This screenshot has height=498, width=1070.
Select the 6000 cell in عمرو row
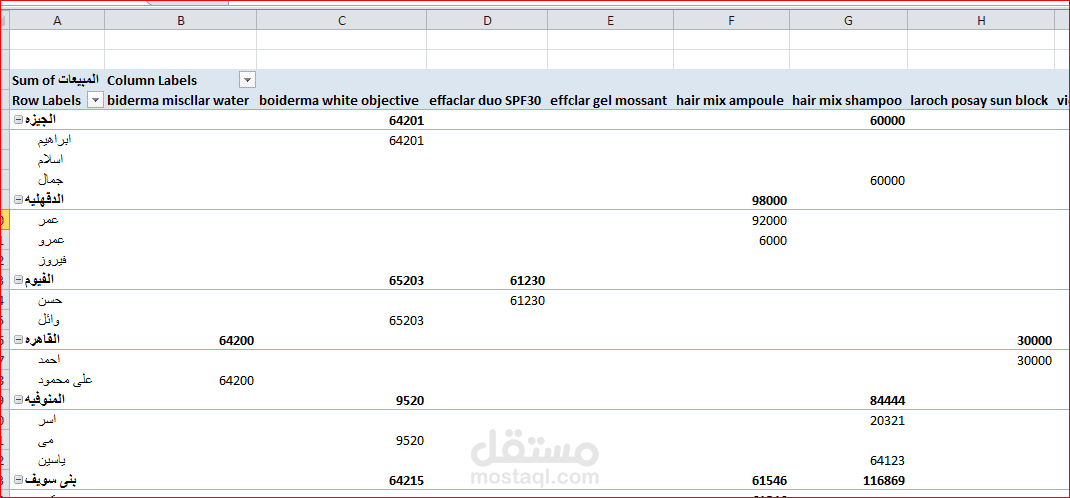(772, 240)
